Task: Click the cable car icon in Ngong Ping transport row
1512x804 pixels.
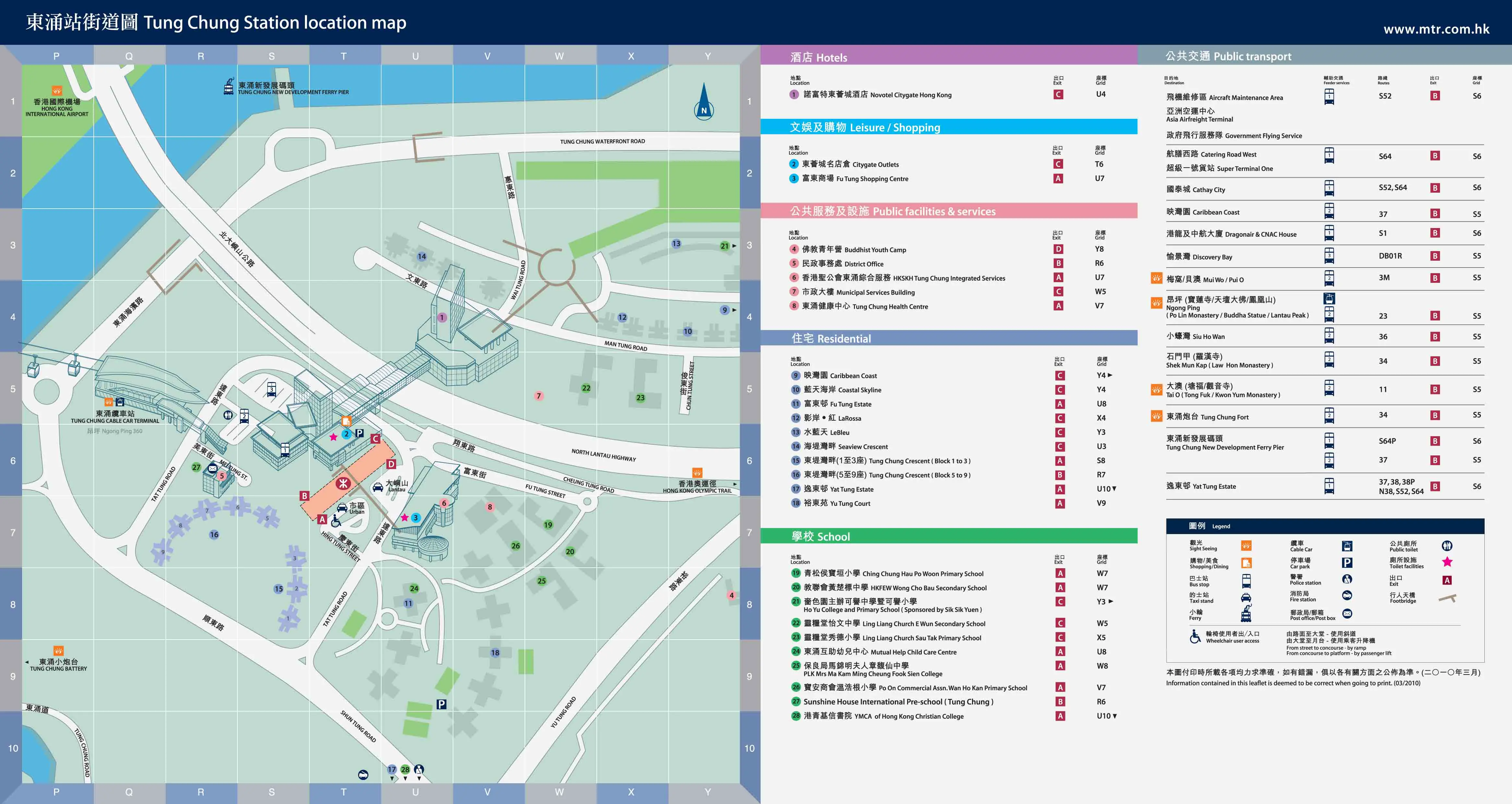Action: (x=1329, y=299)
